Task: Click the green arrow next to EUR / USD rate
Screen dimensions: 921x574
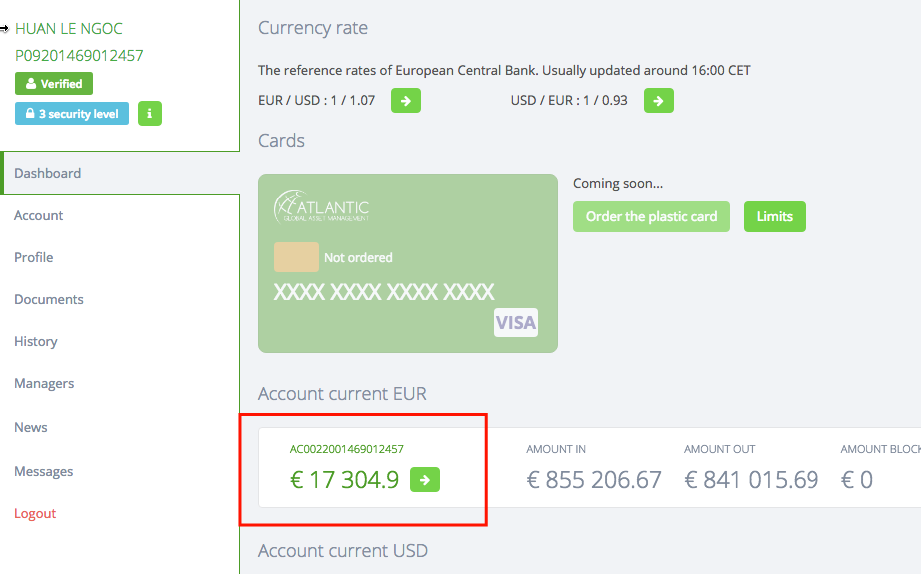Action: click(406, 100)
